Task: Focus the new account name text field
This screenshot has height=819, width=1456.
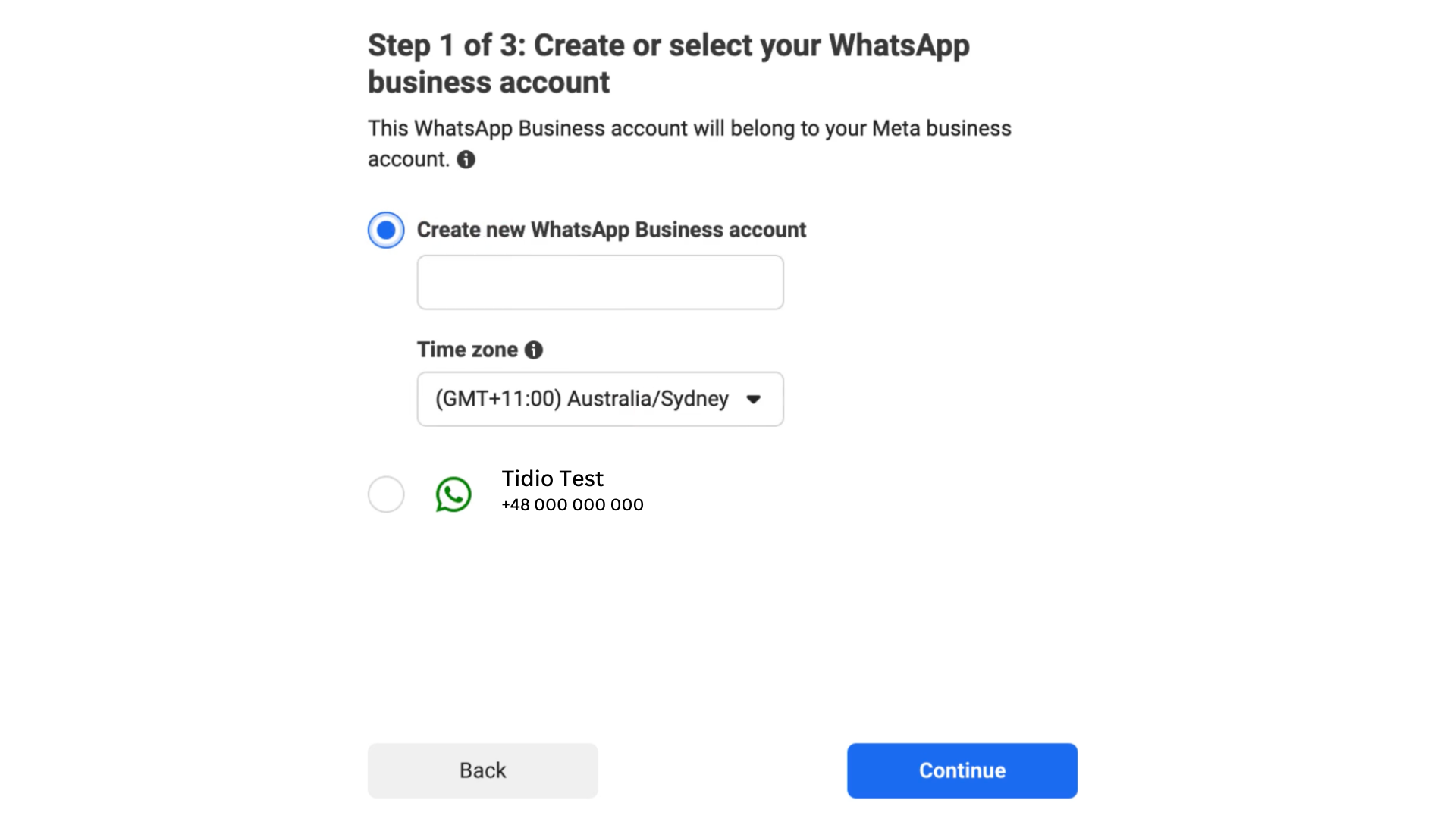Action: [x=600, y=282]
